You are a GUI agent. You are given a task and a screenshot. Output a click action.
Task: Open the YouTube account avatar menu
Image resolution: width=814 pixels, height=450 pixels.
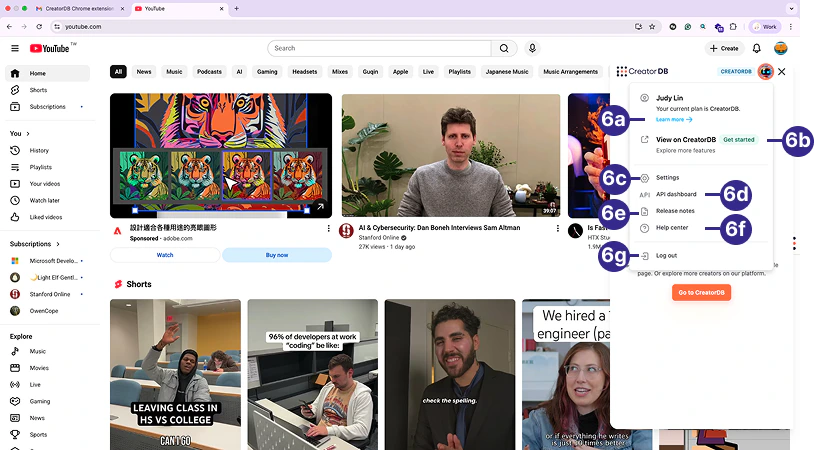(x=781, y=48)
